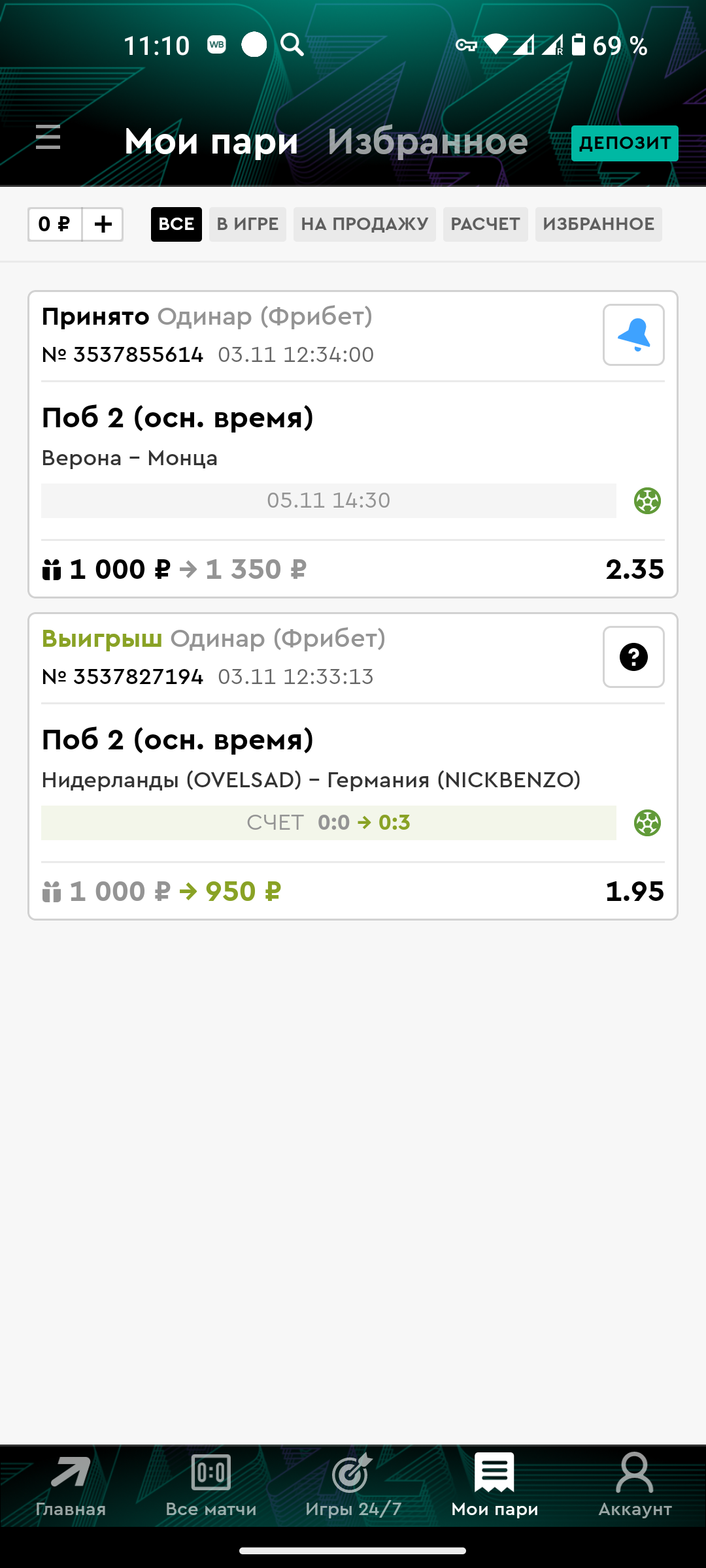Tap the football icon beside the 0:3 score

pyautogui.click(x=647, y=823)
